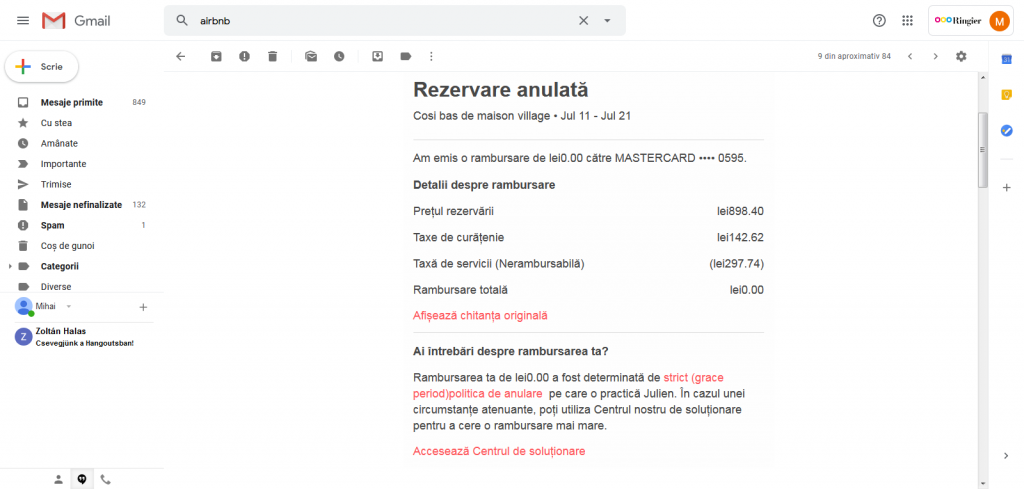Click the scrollbar down arrow
This screenshot has height=489, width=1024.
click(982, 483)
